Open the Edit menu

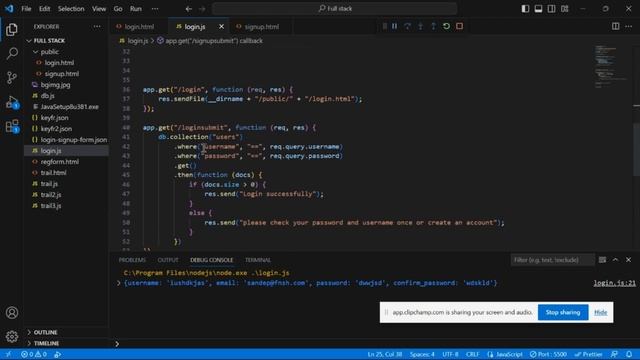[x=44, y=9]
